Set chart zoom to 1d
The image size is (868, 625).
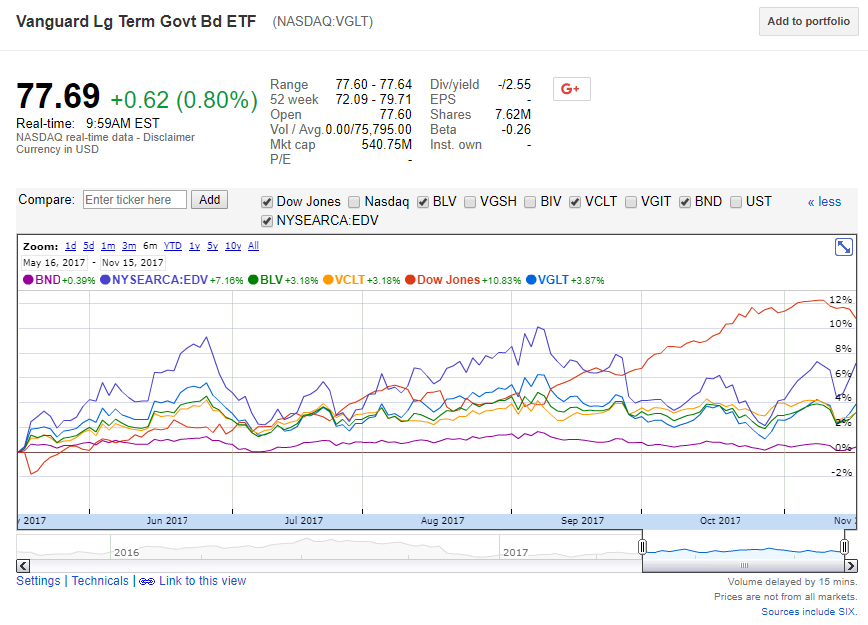(70, 246)
